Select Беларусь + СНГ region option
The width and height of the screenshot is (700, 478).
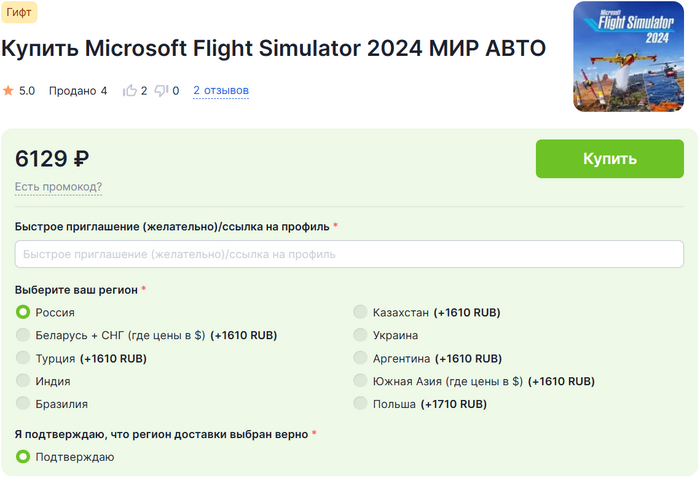(23, 335)
